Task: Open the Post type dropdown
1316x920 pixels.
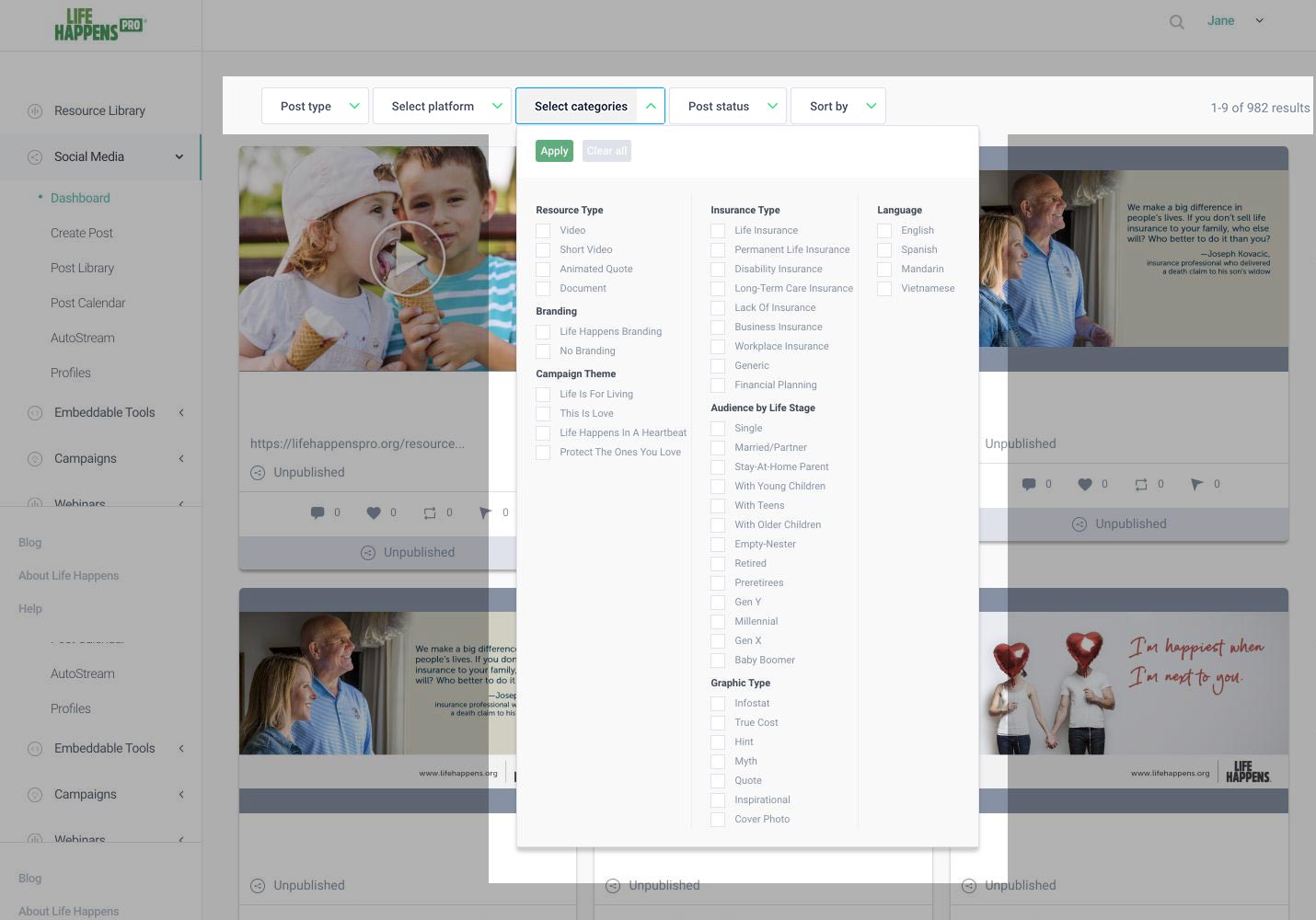Action: 315,106
